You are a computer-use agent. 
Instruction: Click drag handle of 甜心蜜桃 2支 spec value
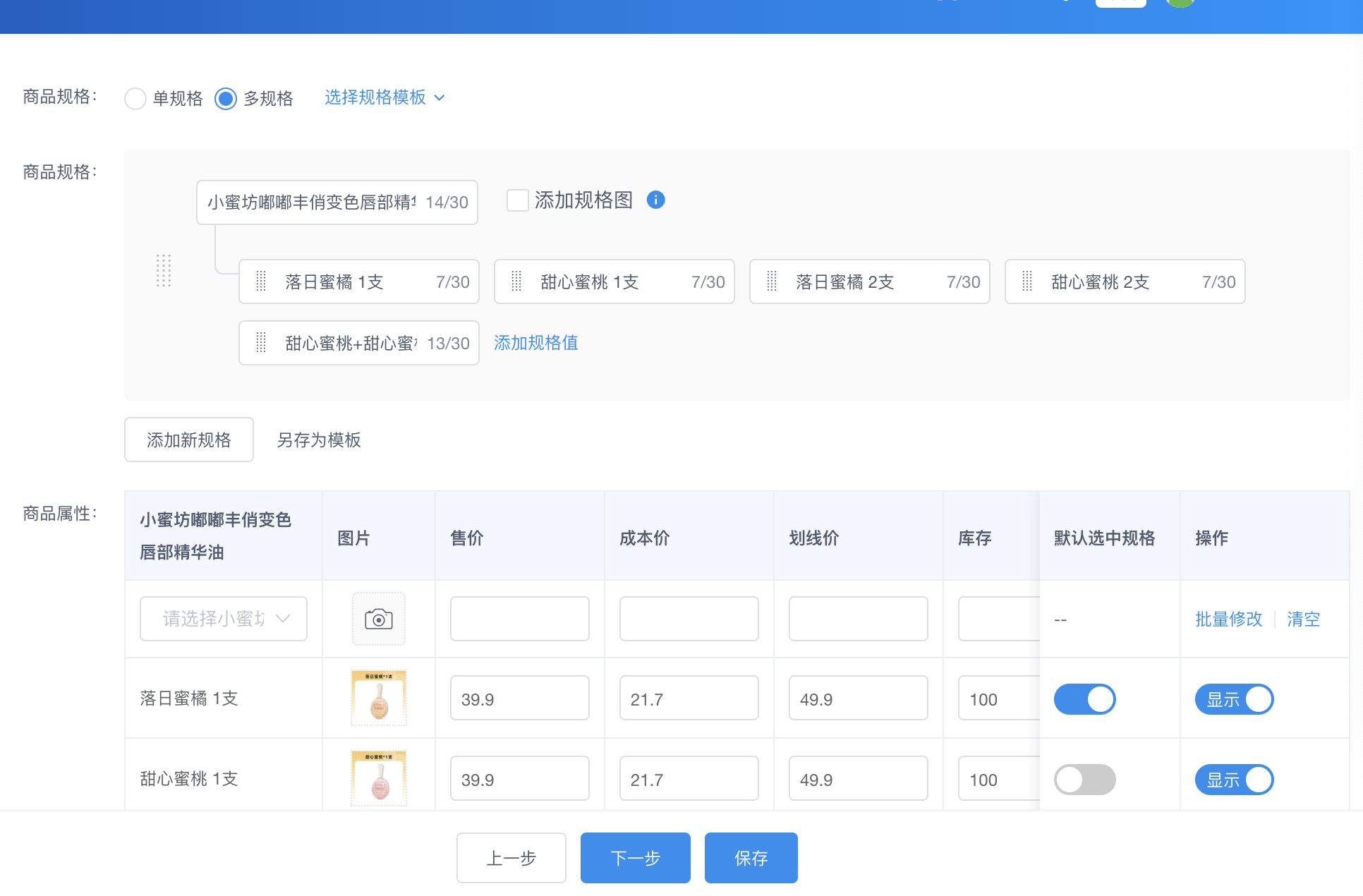tap(1027, 281)
